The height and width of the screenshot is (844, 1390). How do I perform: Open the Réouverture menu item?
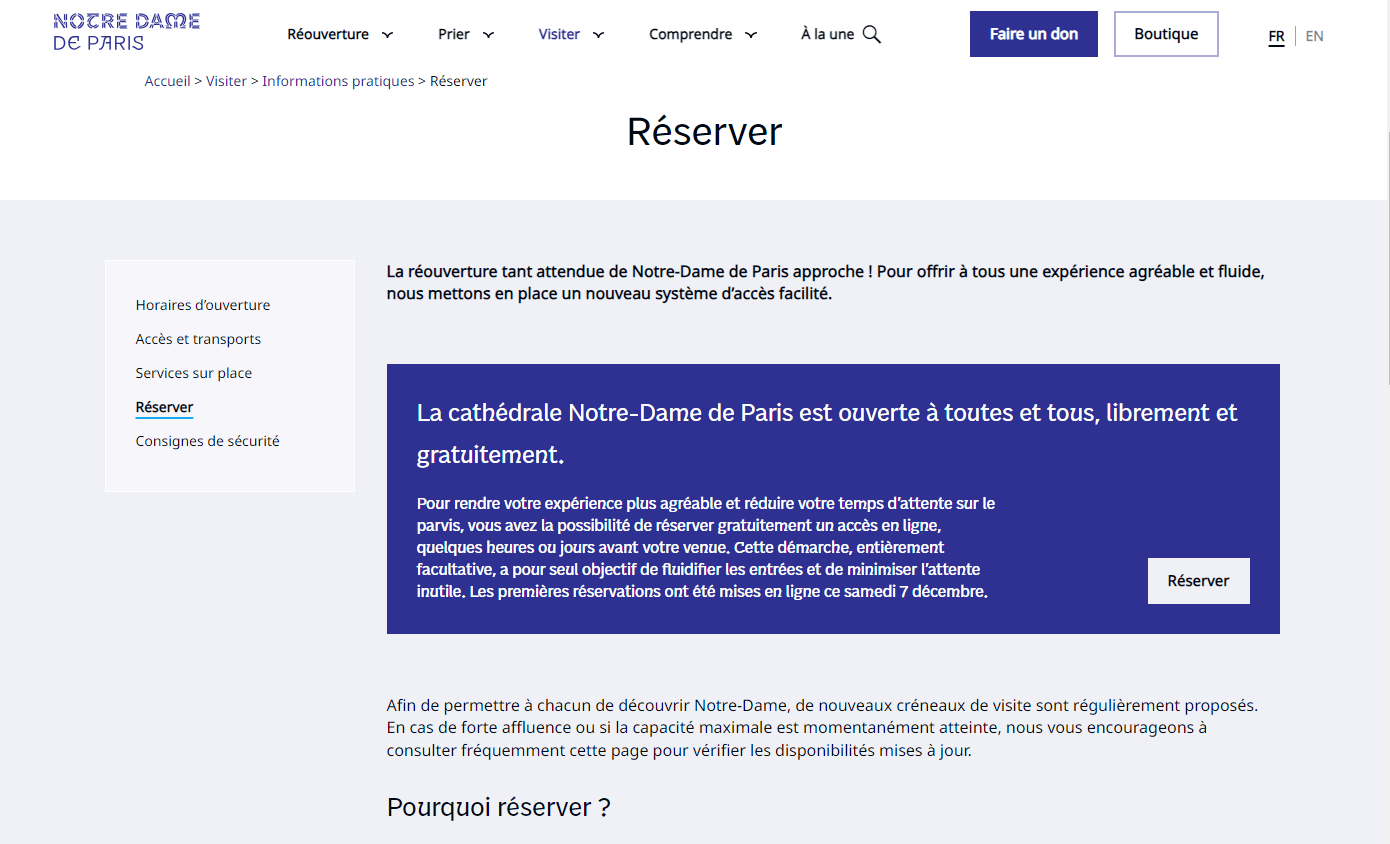(328, 34)
